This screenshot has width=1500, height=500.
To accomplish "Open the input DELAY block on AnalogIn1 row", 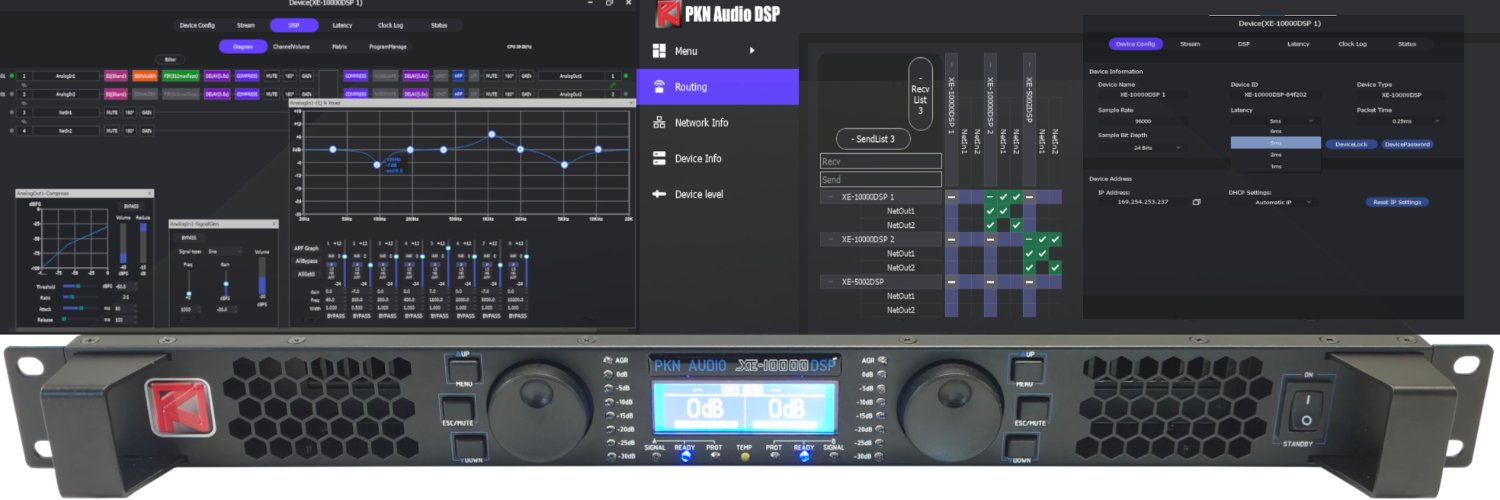I will (217, 76).
